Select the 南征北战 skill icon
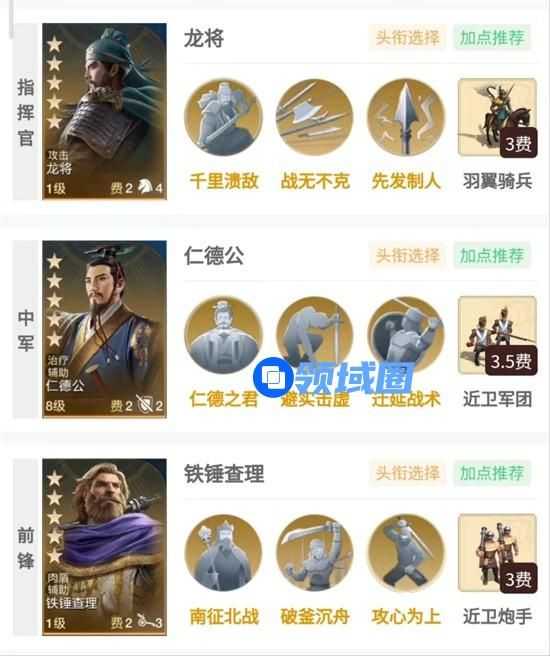 click(223, 553)
